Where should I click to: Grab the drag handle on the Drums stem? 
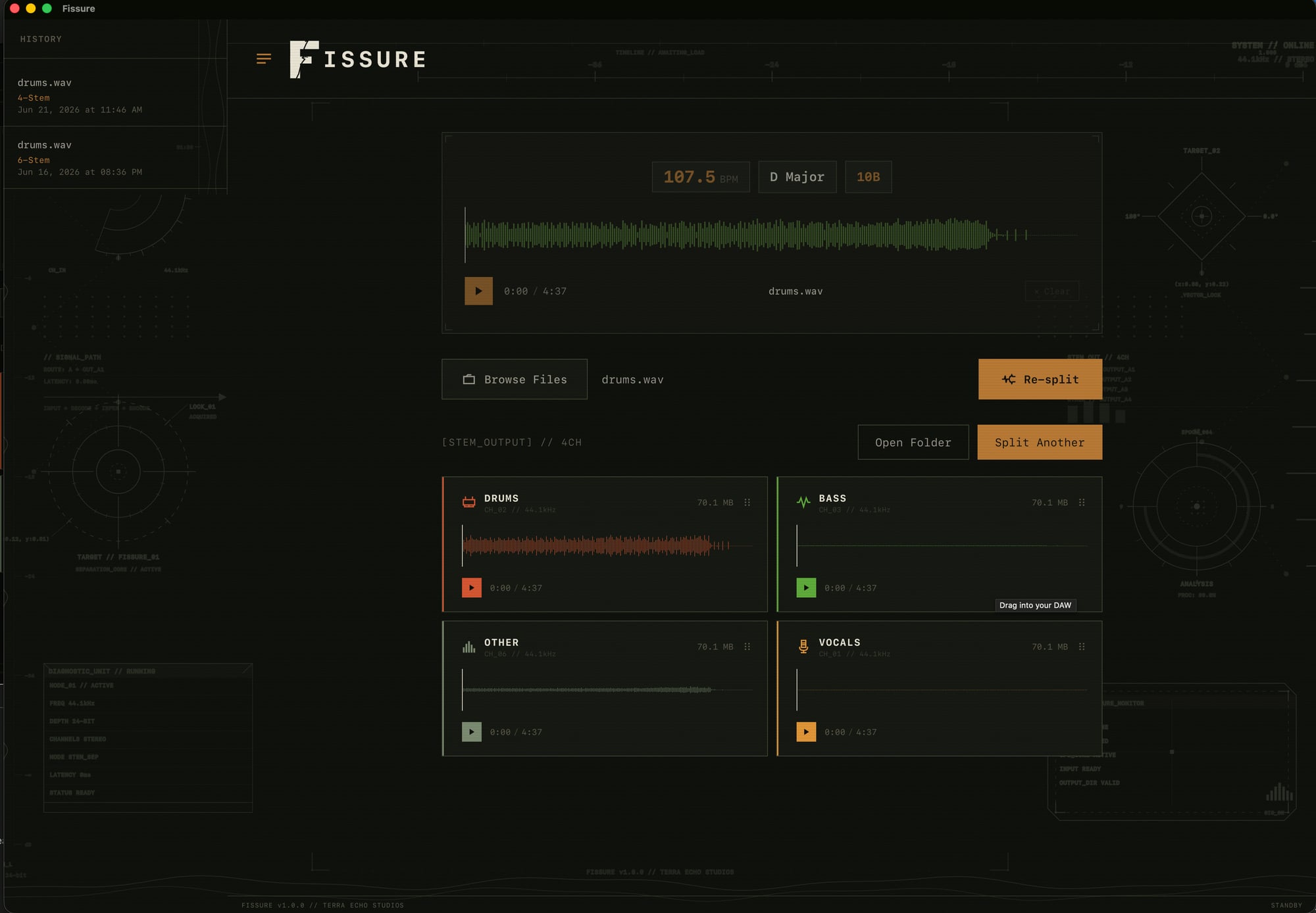[x=747, y=503]
